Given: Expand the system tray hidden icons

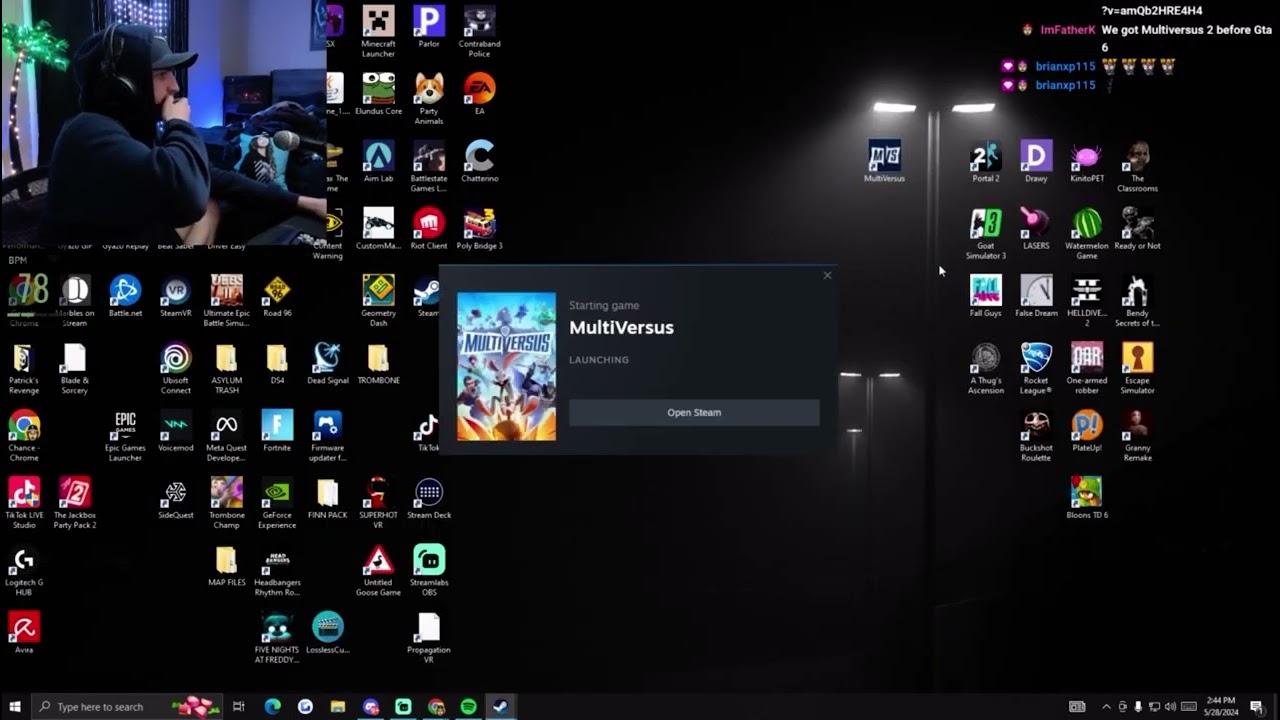Looking at the screenshot, I should click(x=1106, y=707).
